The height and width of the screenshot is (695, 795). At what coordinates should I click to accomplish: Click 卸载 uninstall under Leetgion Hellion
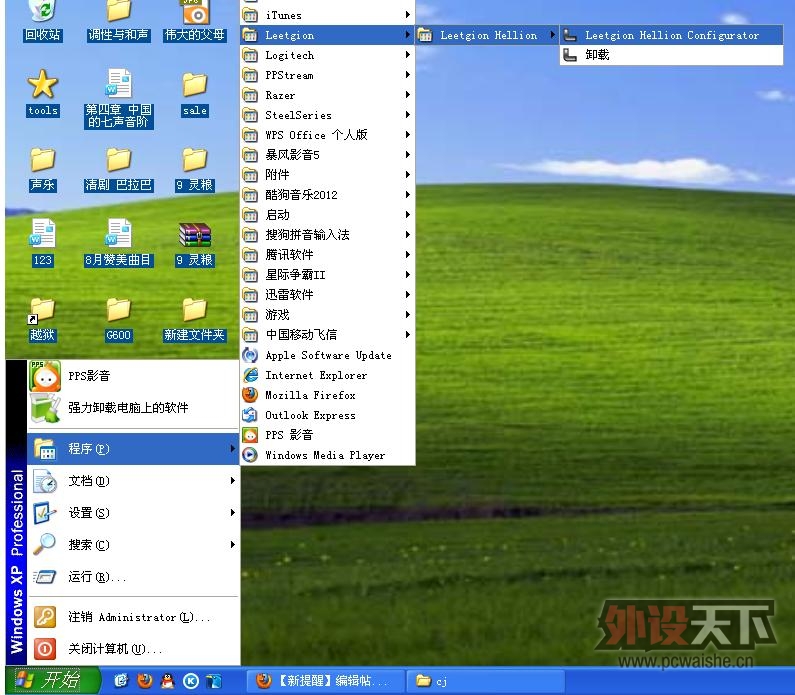click(x=671, y=55)
